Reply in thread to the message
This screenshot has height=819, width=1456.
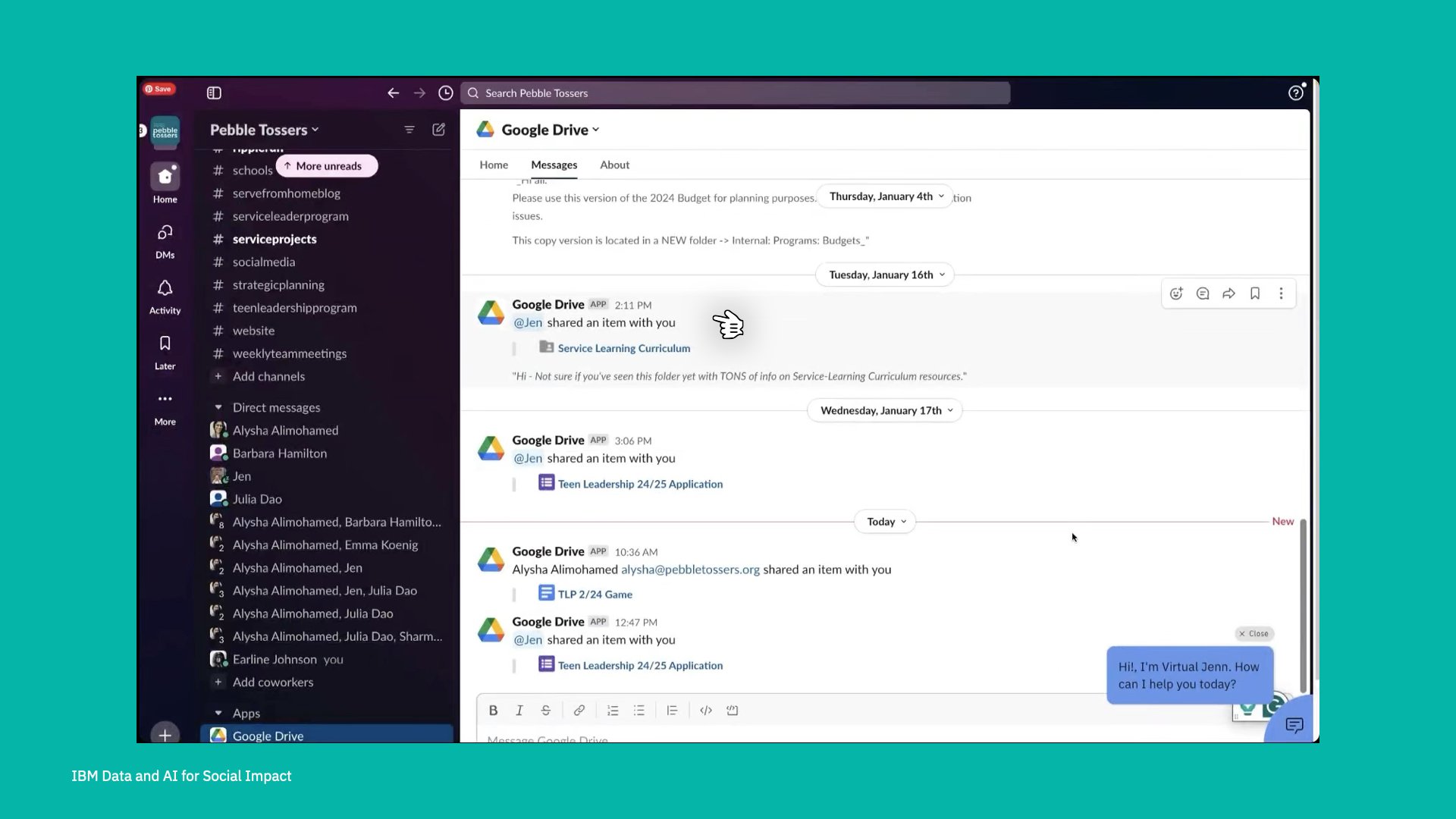click(x=1203, y=293)
